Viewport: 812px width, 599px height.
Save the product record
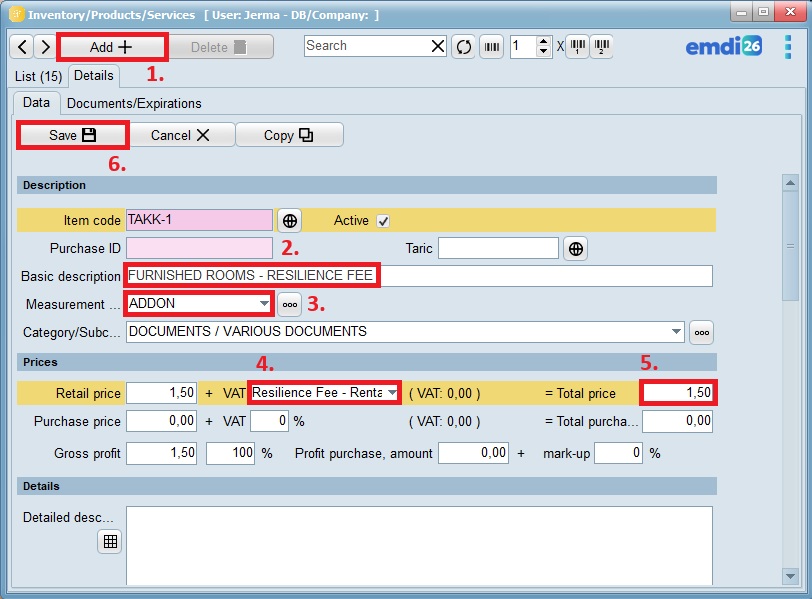coord(72,135)
